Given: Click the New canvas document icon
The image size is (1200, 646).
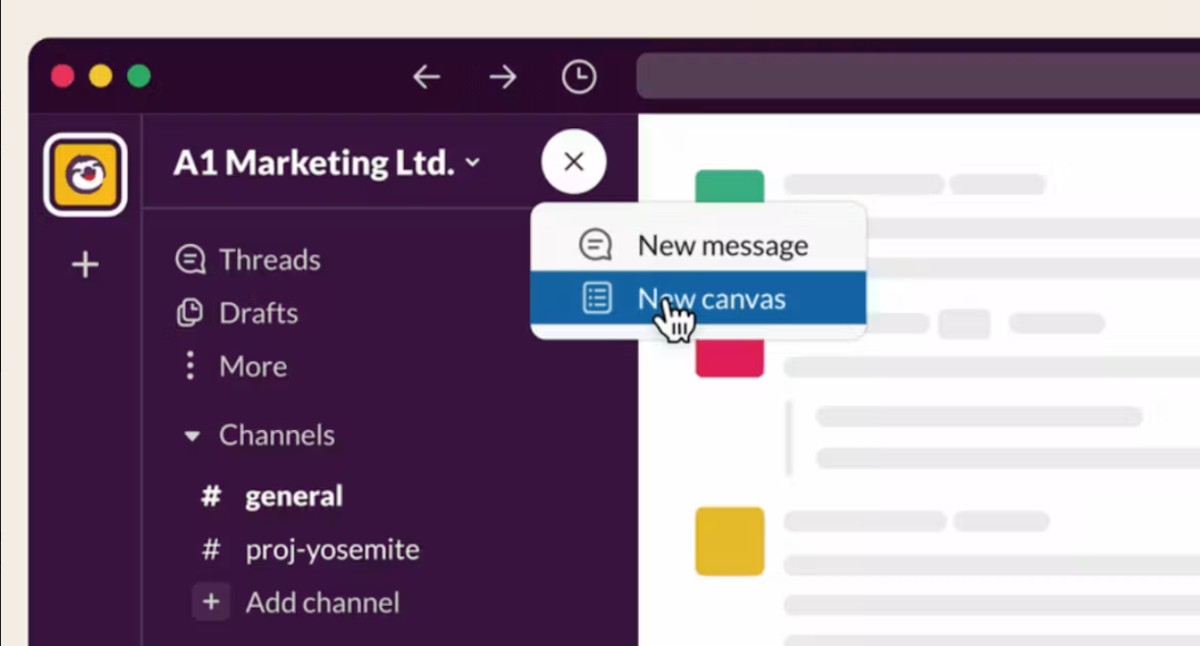Looking at the screenshot, I should tap(597, 298).
